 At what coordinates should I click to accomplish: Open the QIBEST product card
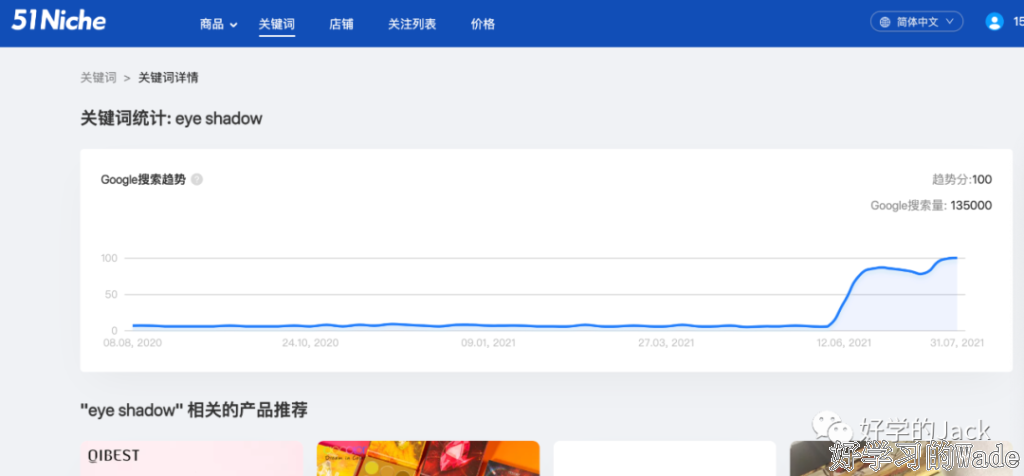(191, 458)
